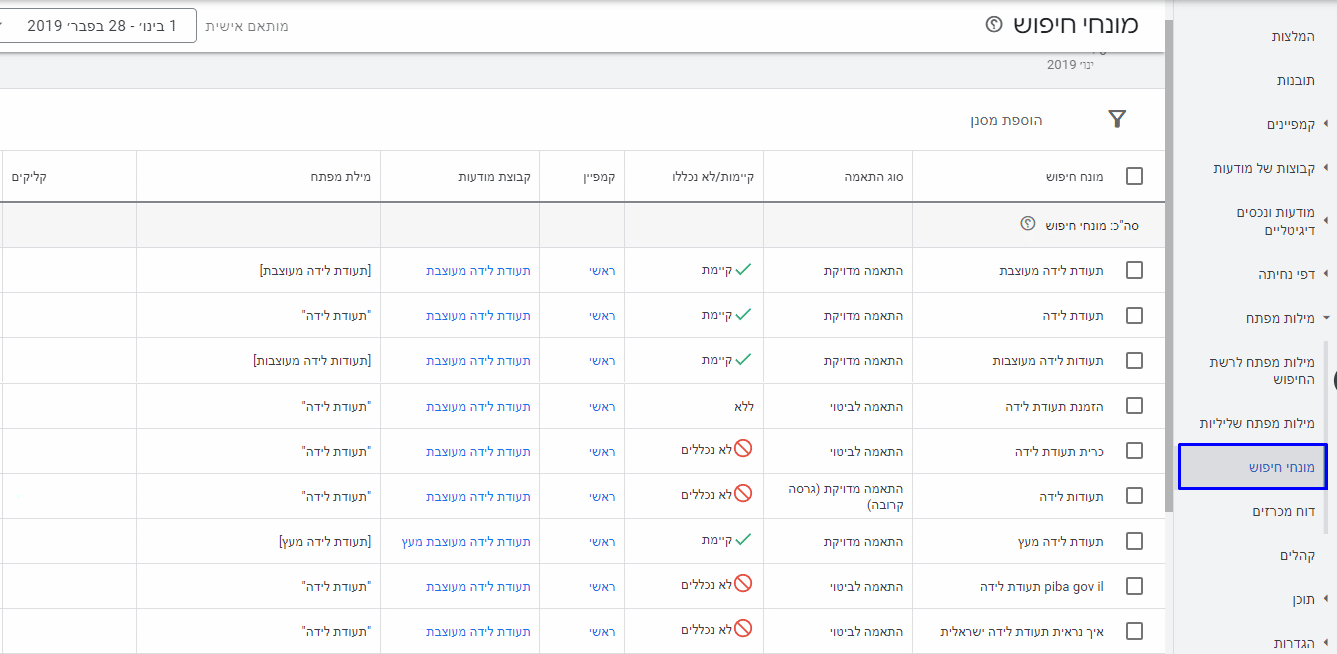Open the date range dropdown 1 ביוני - 28 בפבר׳ 2019
The image size is (1337, 654).
click(98, 25)
